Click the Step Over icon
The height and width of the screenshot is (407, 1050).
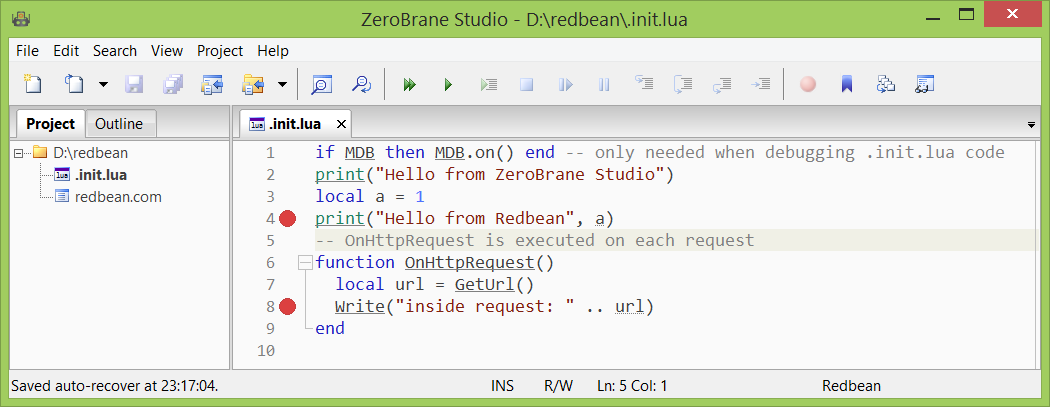pyautogui.click(x=682, y=84)
